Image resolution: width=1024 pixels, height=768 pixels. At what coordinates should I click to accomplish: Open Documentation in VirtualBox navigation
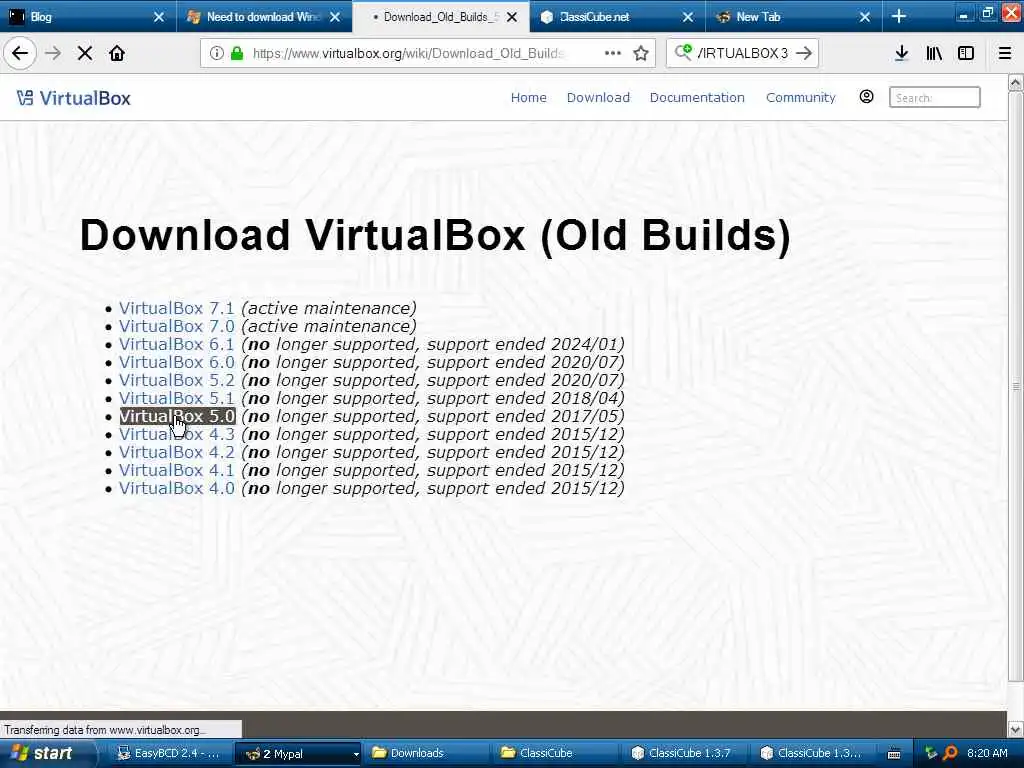[x=697, y=97]
